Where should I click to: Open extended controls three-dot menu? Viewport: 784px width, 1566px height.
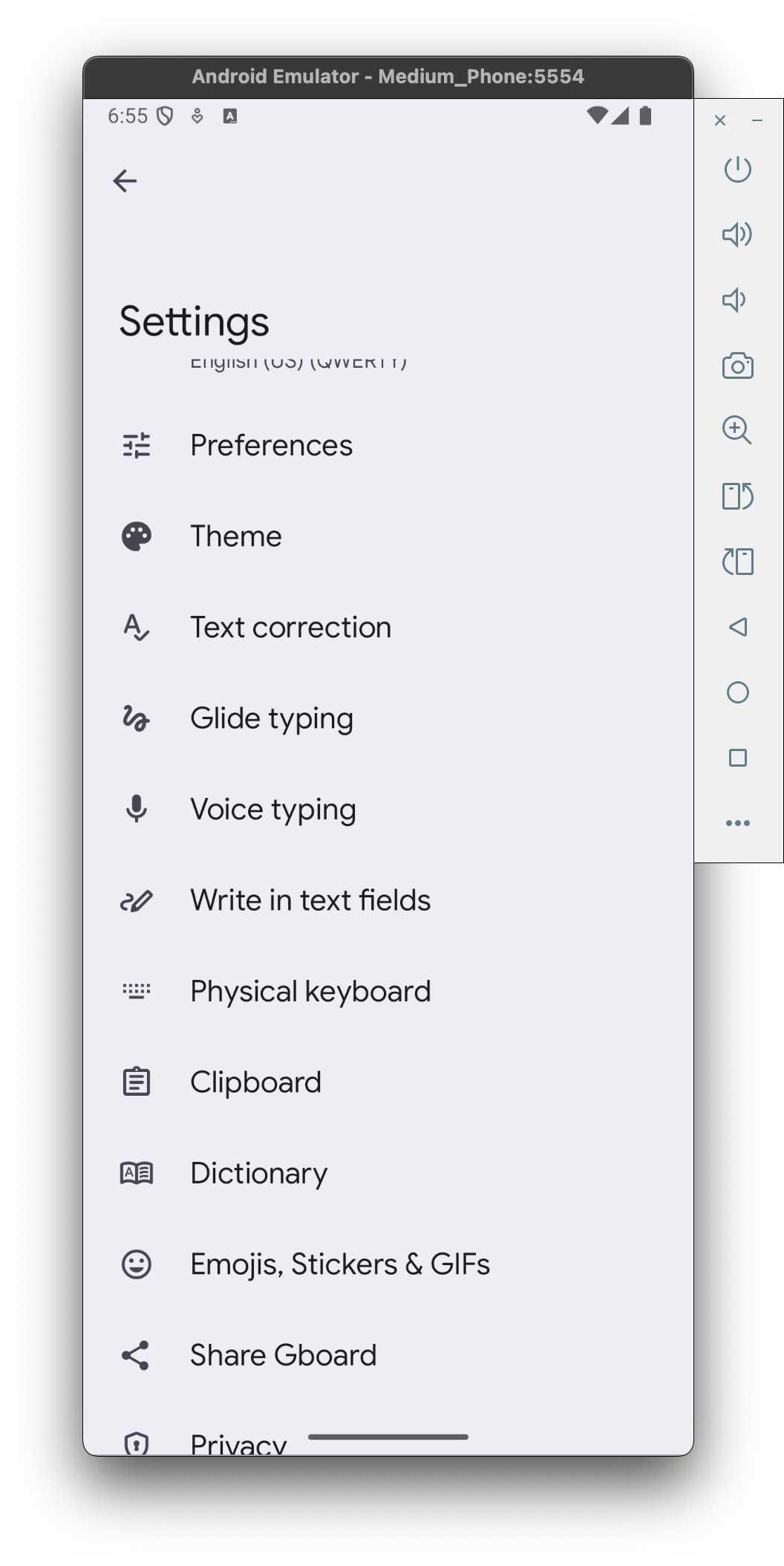coord(737,823)
